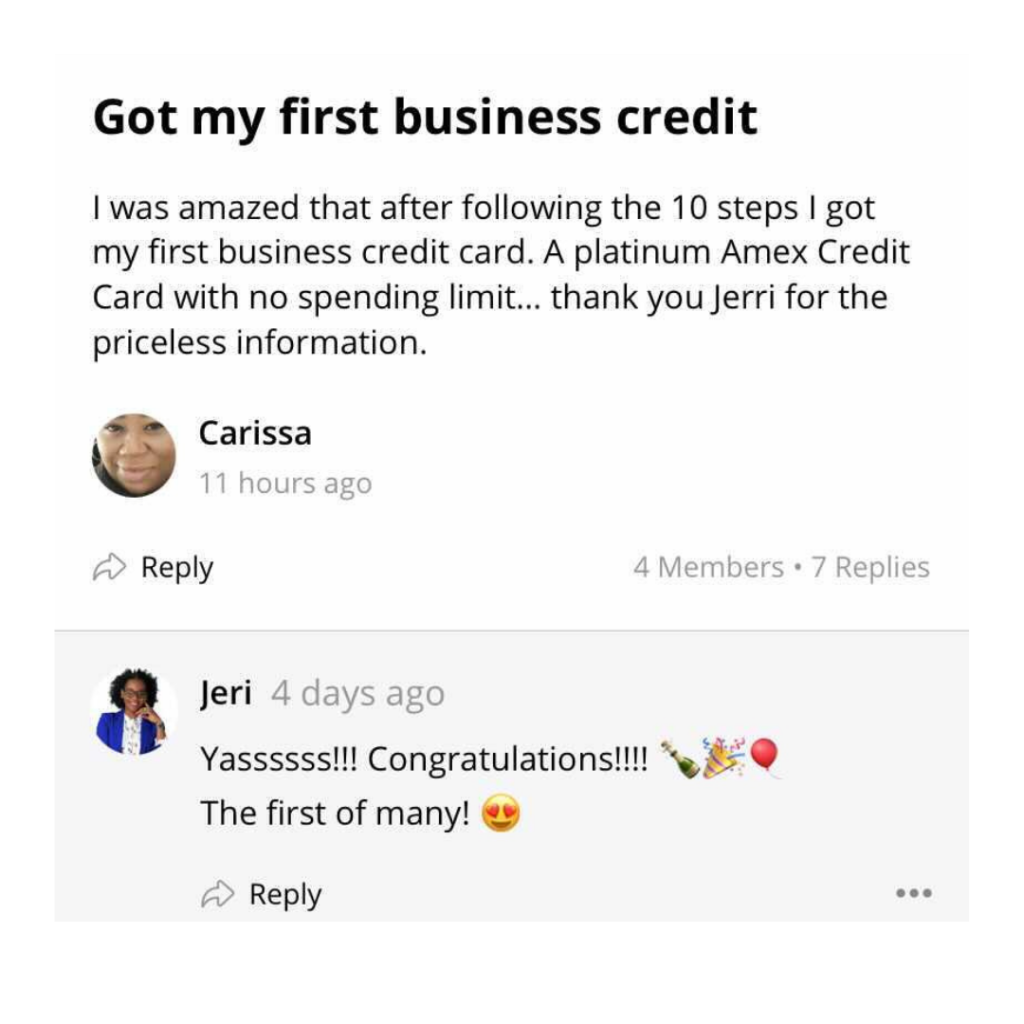View the '4 Members' participant count
The height and width of the screenshot is (1024, 1024).
[708, 568]
